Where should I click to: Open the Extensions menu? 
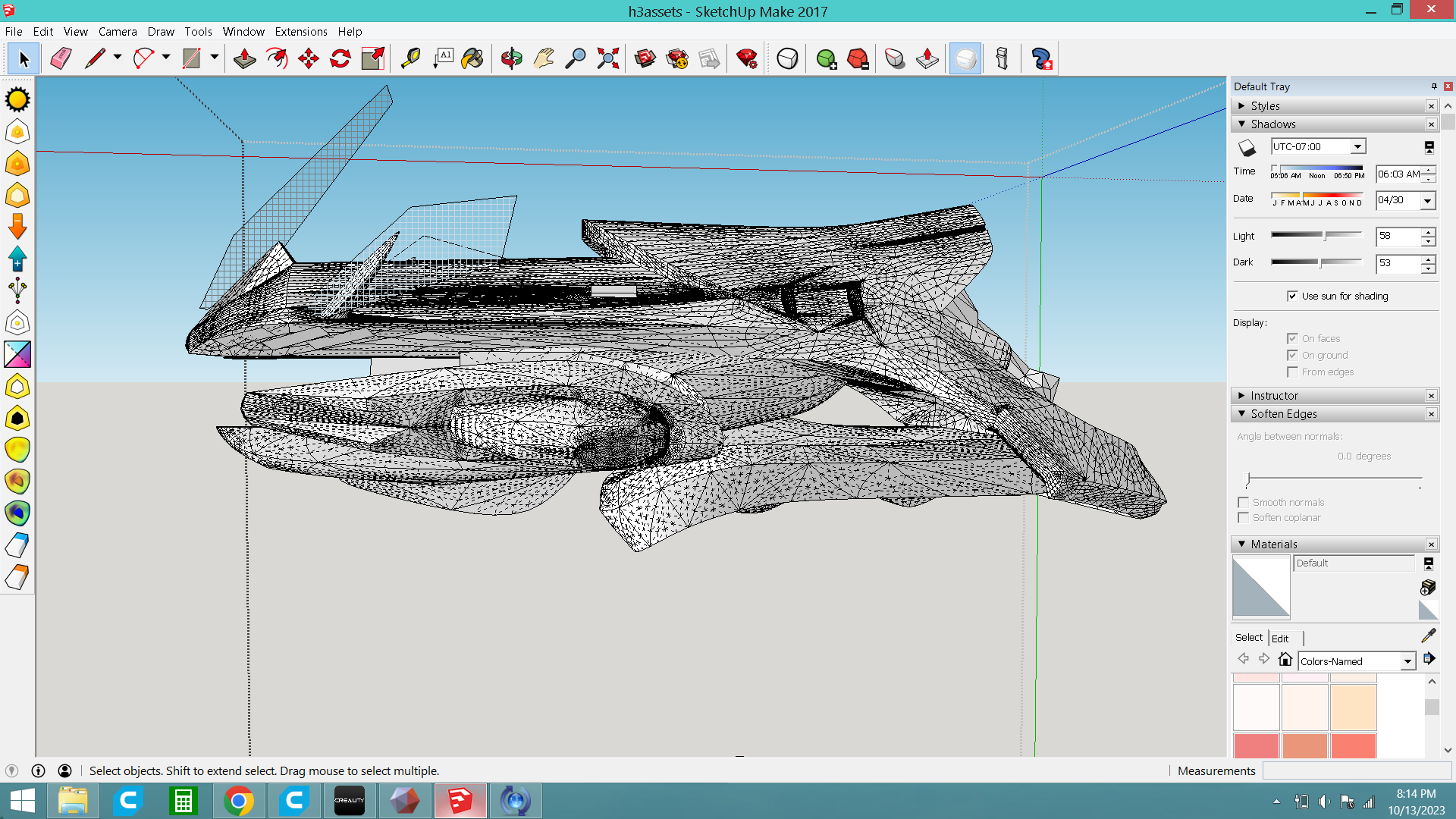pyautogui.click(x=300, y=31)
